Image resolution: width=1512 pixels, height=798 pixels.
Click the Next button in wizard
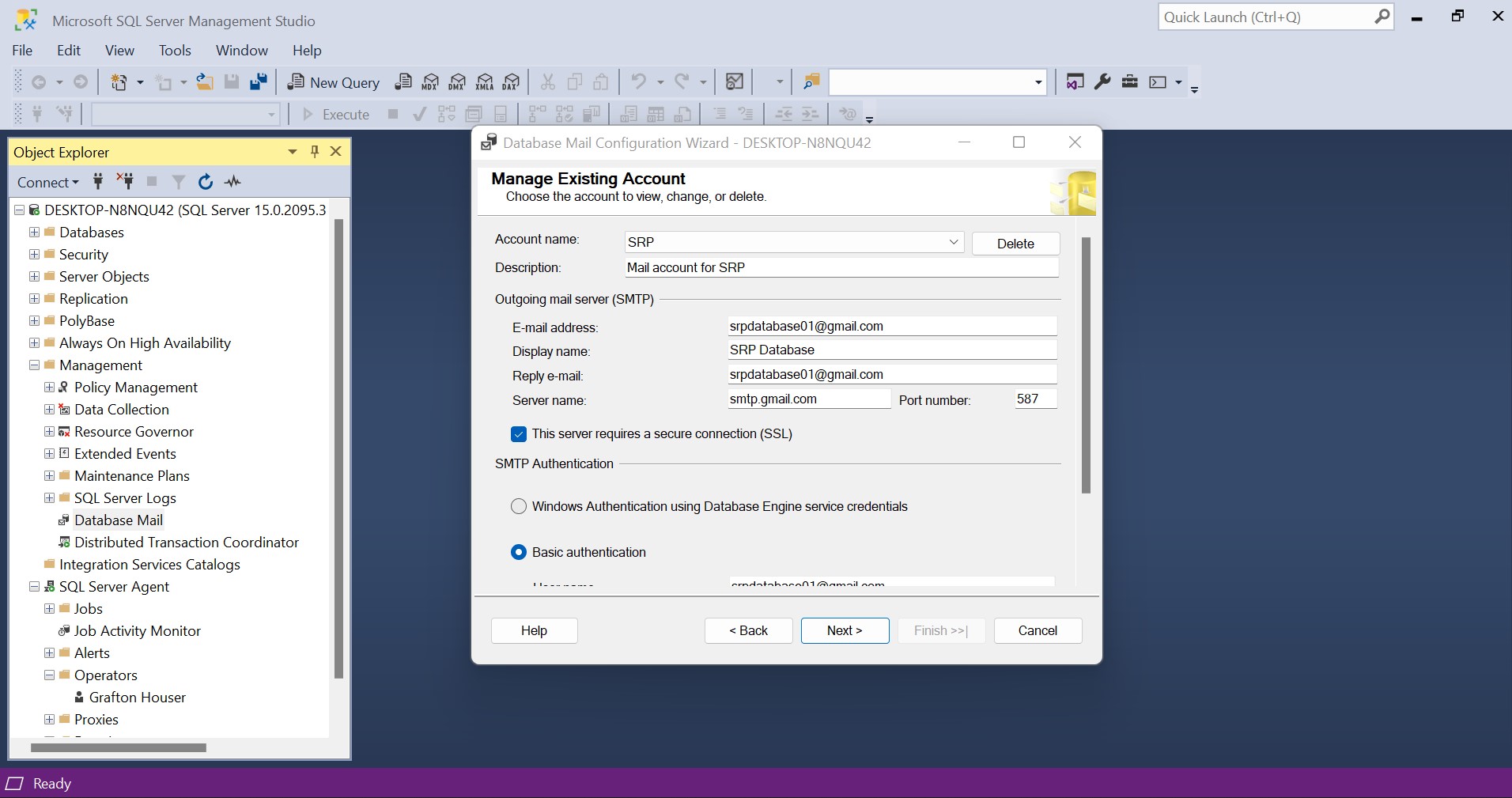(845, 630)
